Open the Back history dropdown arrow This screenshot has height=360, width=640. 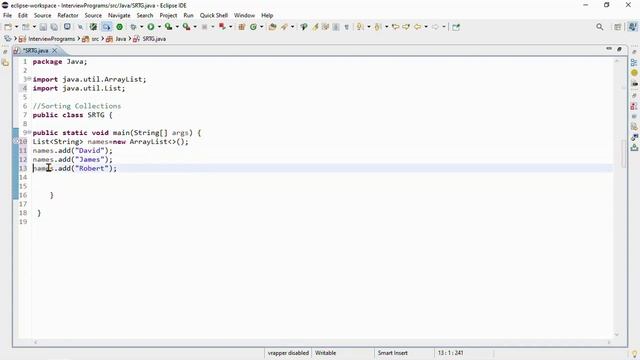pyautogui.click(x=426, y=27)
